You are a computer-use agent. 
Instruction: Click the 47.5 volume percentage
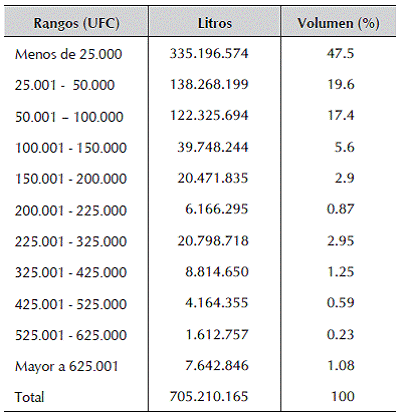point(340,53)
